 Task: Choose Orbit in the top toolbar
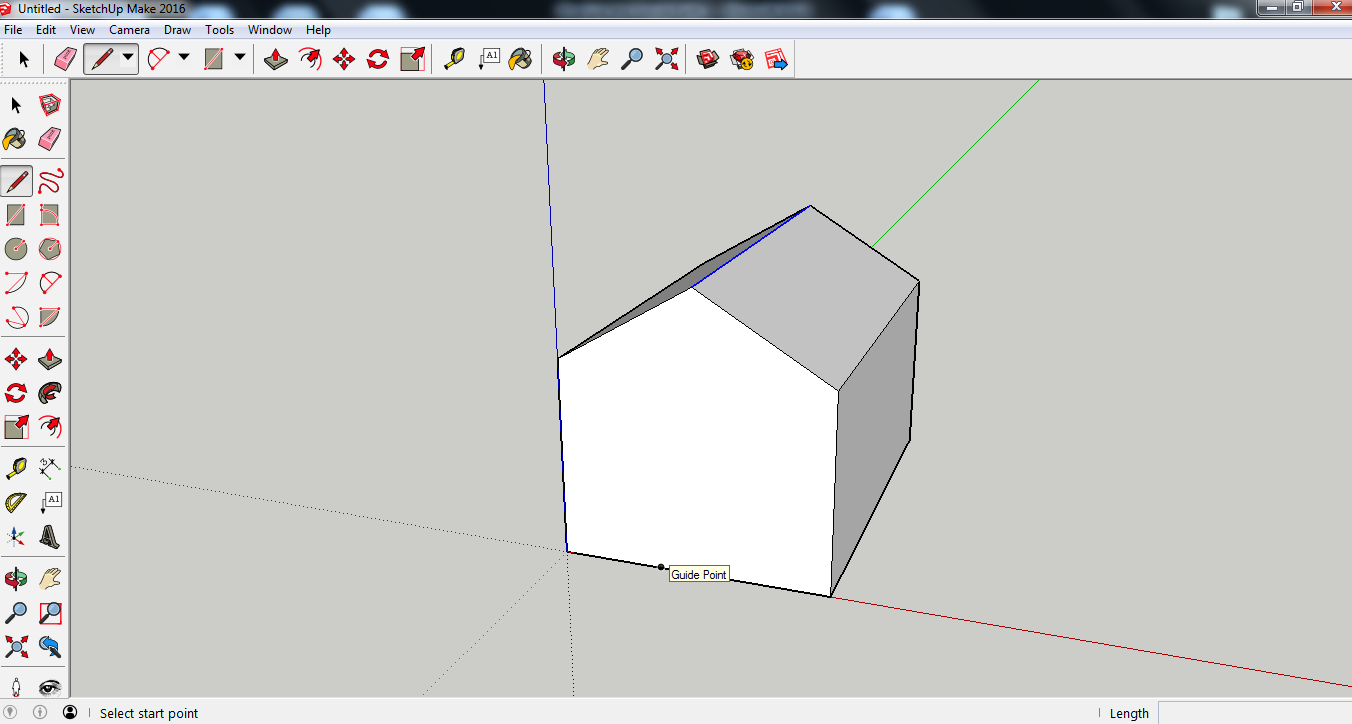pos(564,59)
